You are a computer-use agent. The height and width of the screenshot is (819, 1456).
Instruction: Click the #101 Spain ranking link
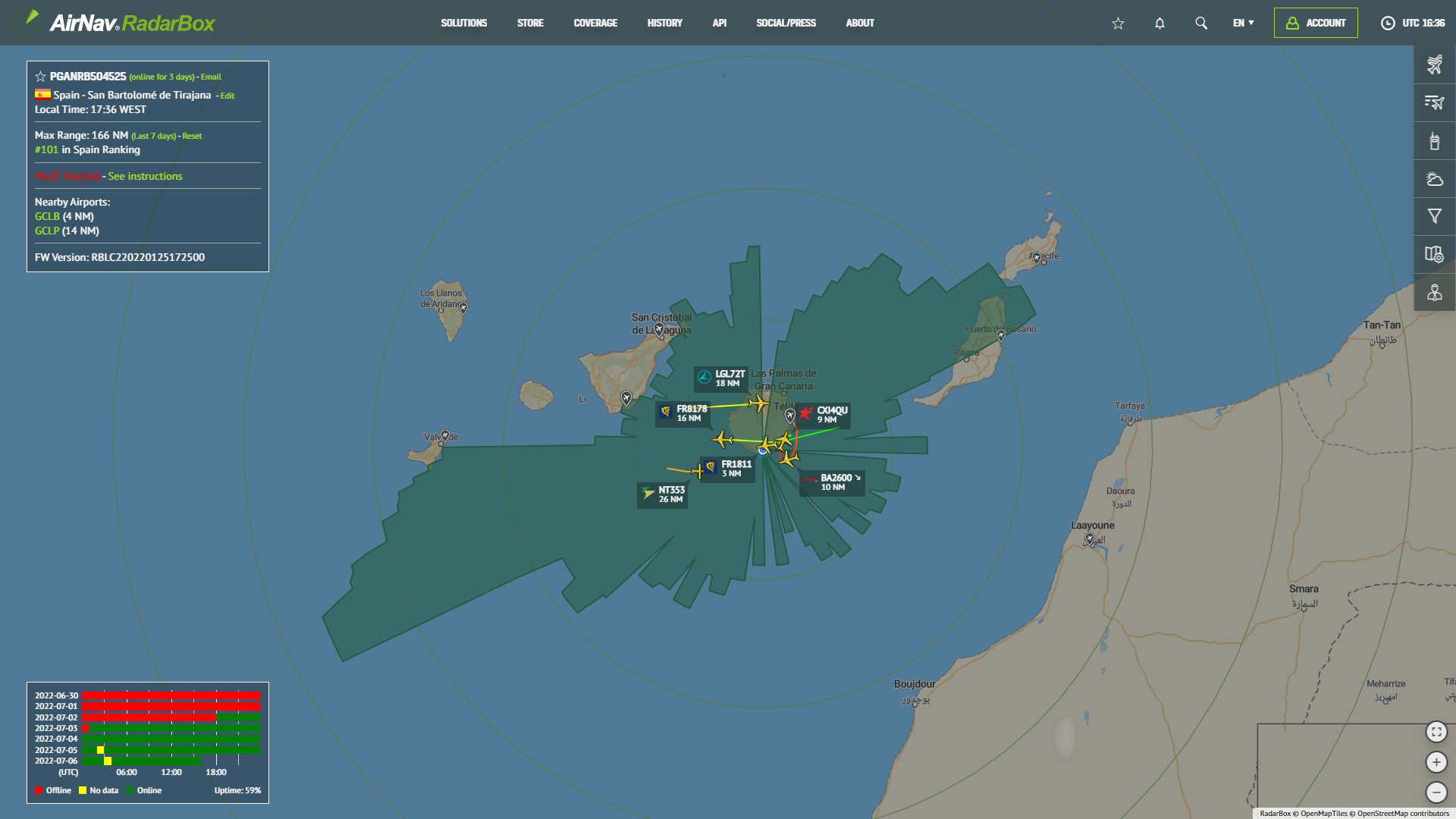[46, 149]
